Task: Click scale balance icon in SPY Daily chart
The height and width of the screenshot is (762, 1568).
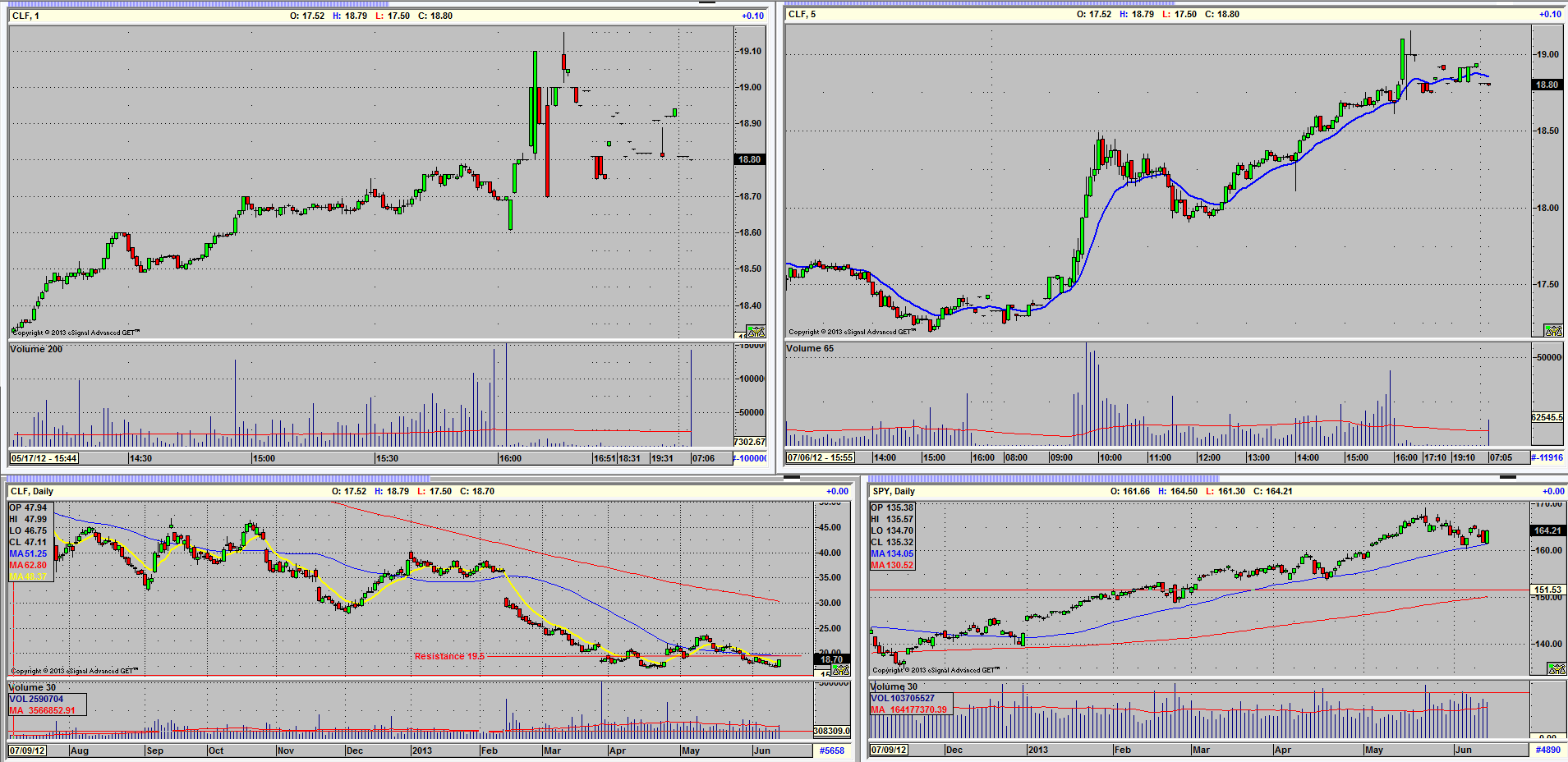Action: (1557, 668)
